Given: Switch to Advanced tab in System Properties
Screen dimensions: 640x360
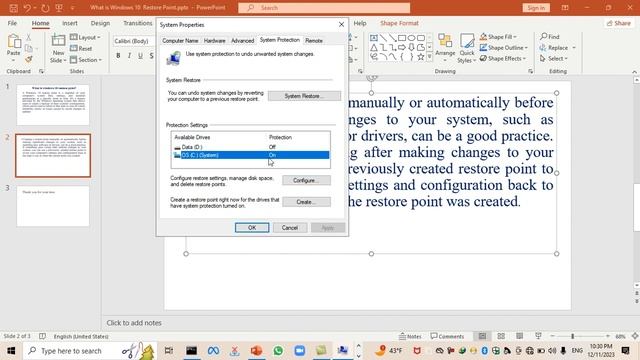Looking at the screenshot, I should point(242,40).
